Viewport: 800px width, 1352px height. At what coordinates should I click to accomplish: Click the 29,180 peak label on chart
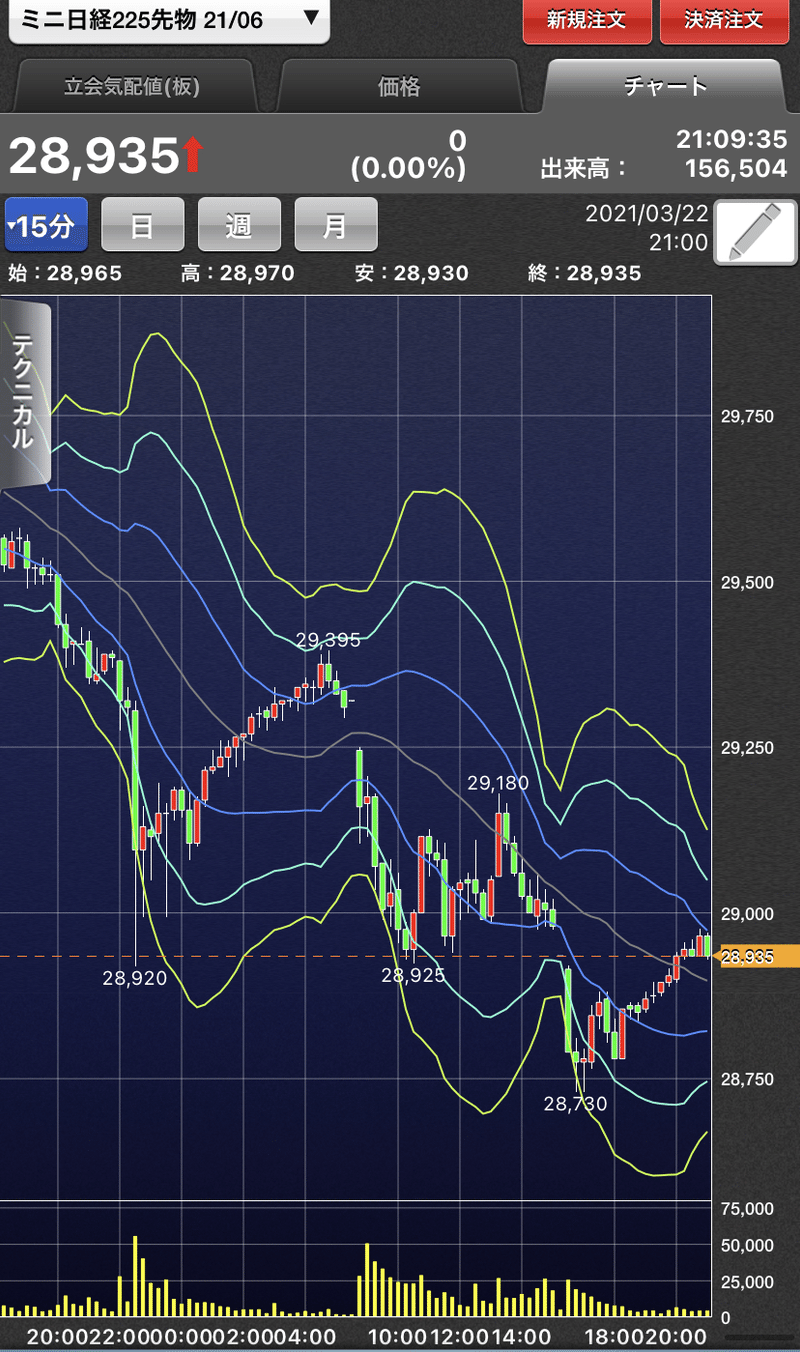point(497,783)
